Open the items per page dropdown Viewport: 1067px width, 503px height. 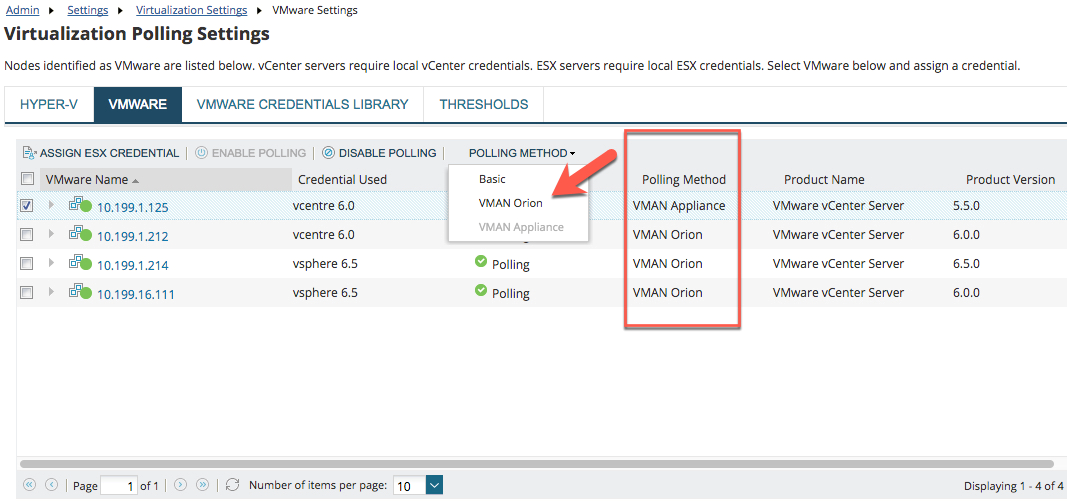coord(434,485)
